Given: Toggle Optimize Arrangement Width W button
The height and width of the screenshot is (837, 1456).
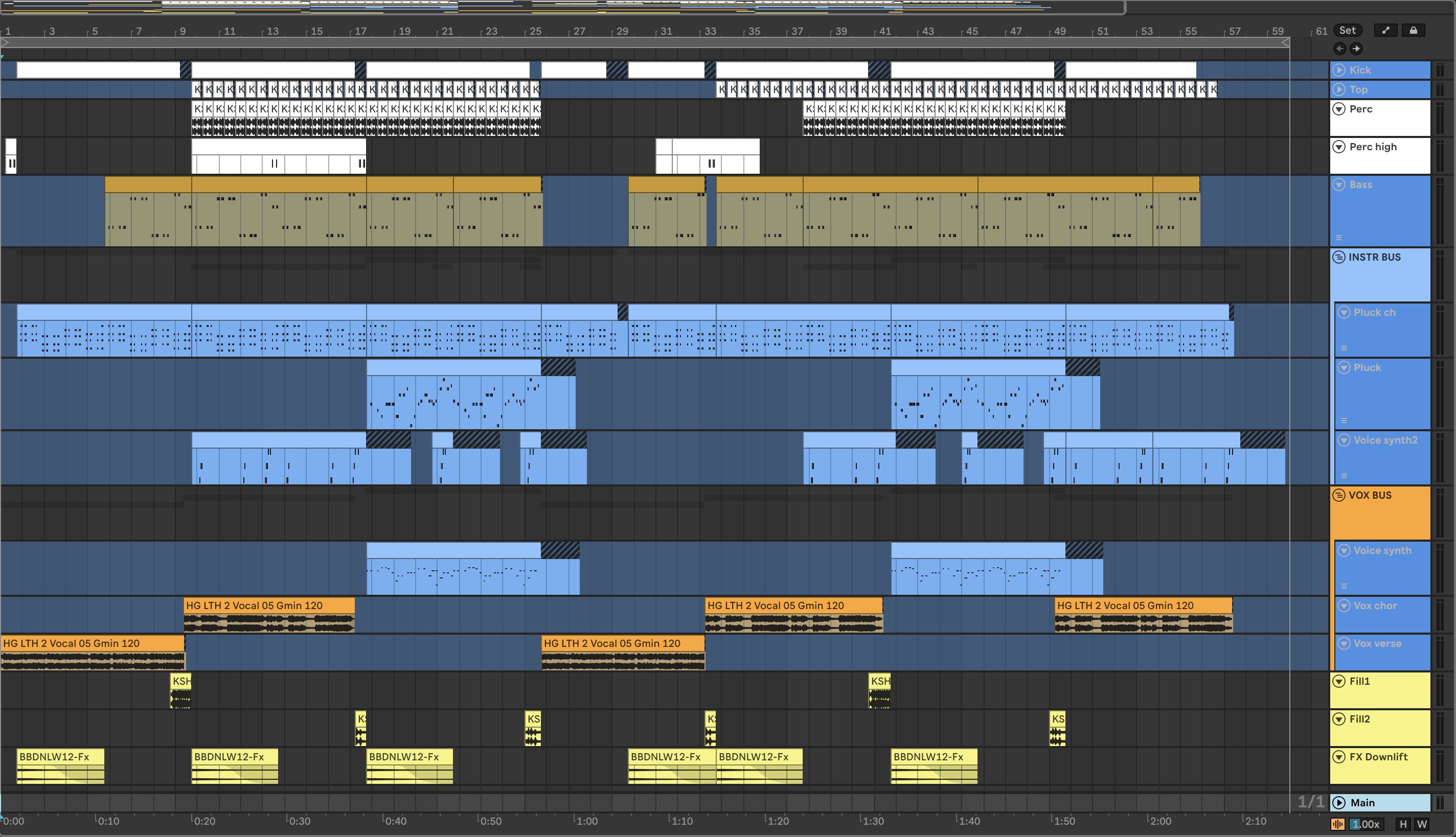Looking at the screenshot, I should (x=1422, y=824).
